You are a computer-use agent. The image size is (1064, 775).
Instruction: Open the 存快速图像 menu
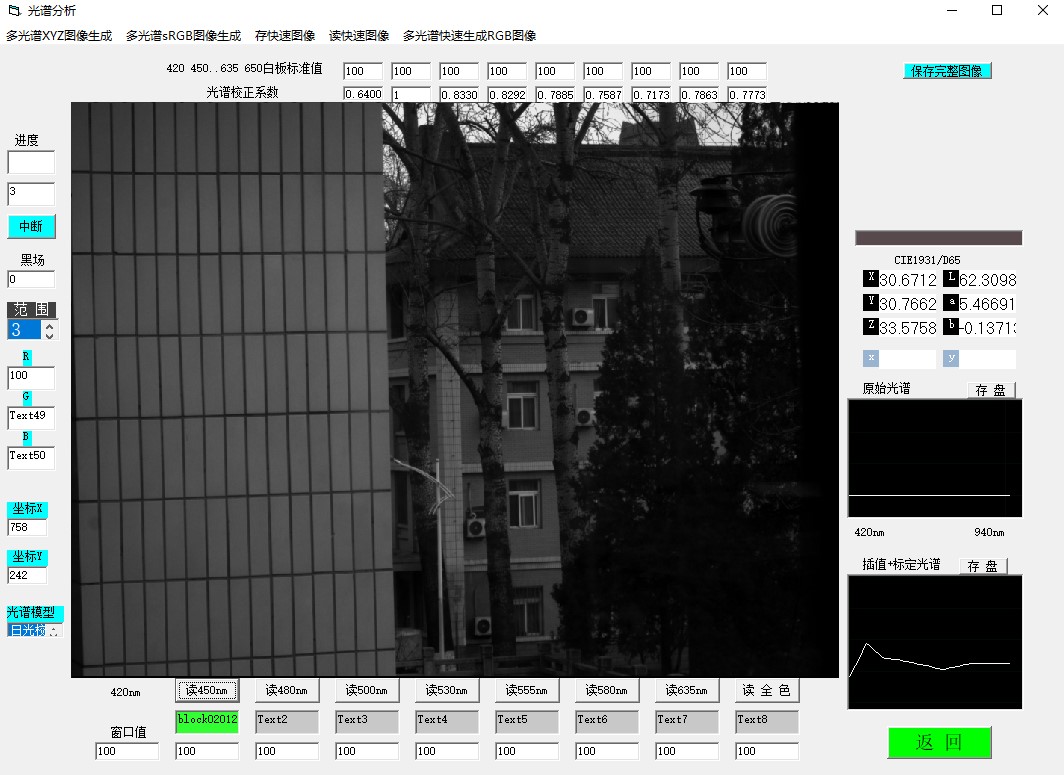tap(285, 35)
